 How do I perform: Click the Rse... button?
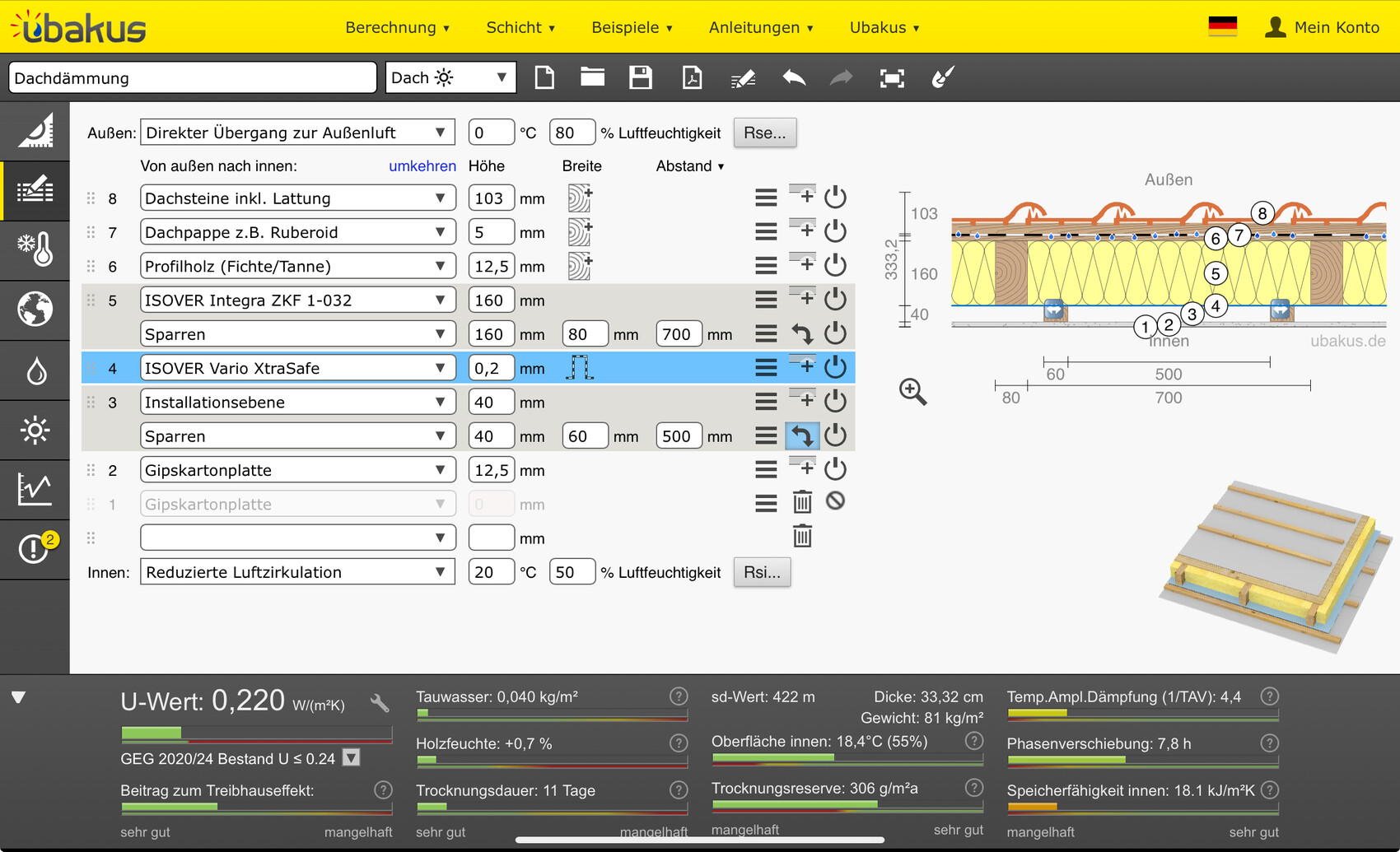pos(764,133)
